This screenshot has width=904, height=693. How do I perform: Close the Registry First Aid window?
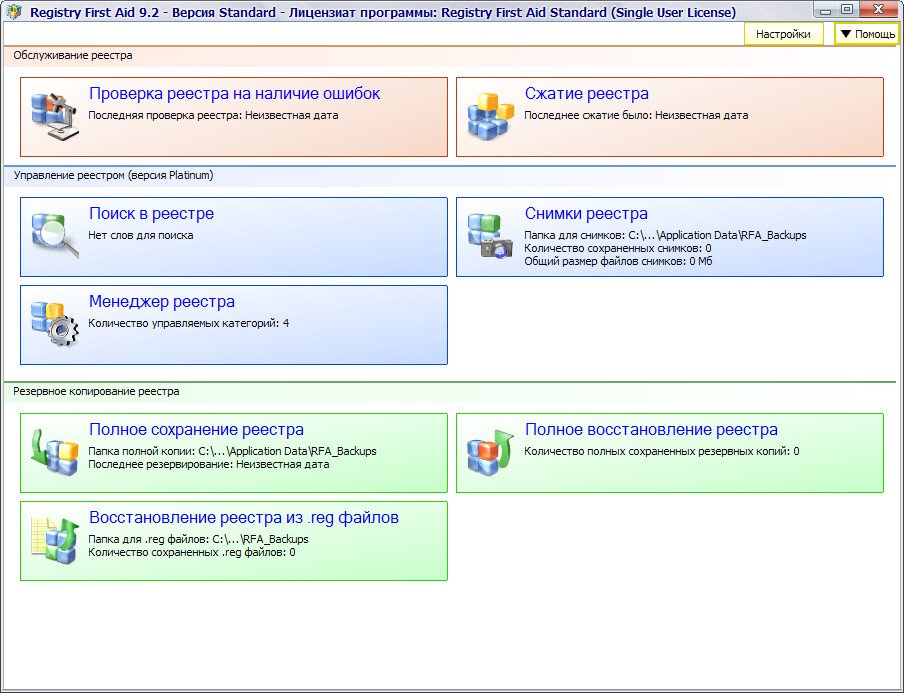[x=879, y=10]
